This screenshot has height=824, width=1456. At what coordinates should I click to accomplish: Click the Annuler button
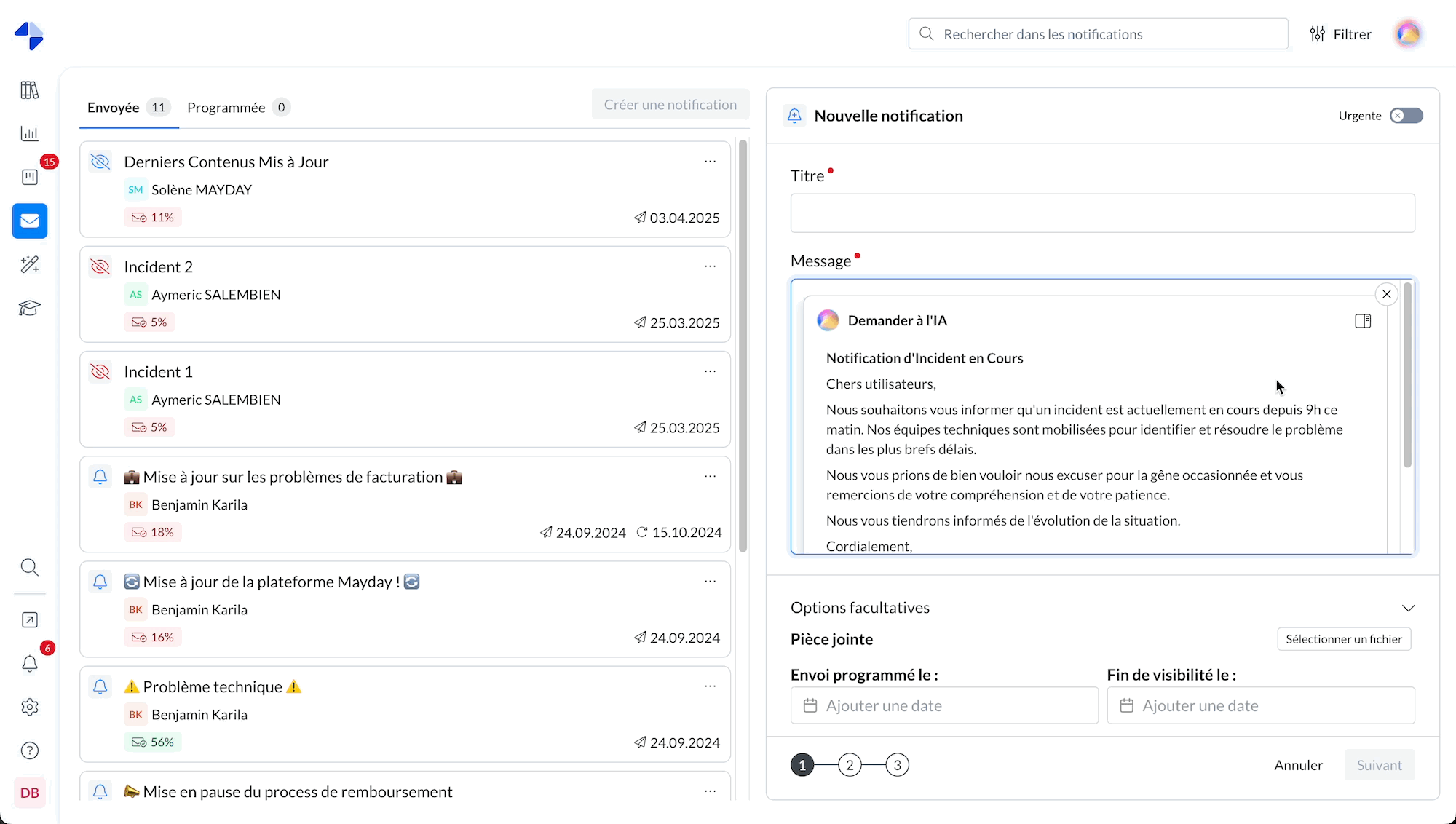[x=1298, y=765]
